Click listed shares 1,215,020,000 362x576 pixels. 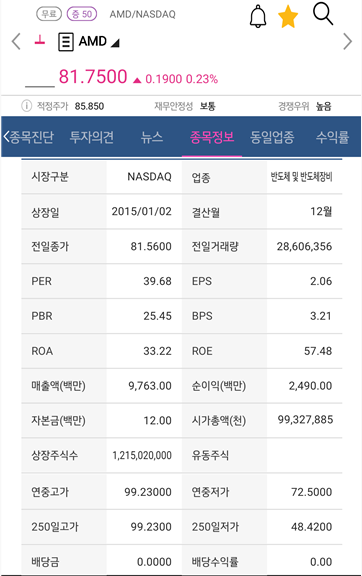tap(142, 455)
